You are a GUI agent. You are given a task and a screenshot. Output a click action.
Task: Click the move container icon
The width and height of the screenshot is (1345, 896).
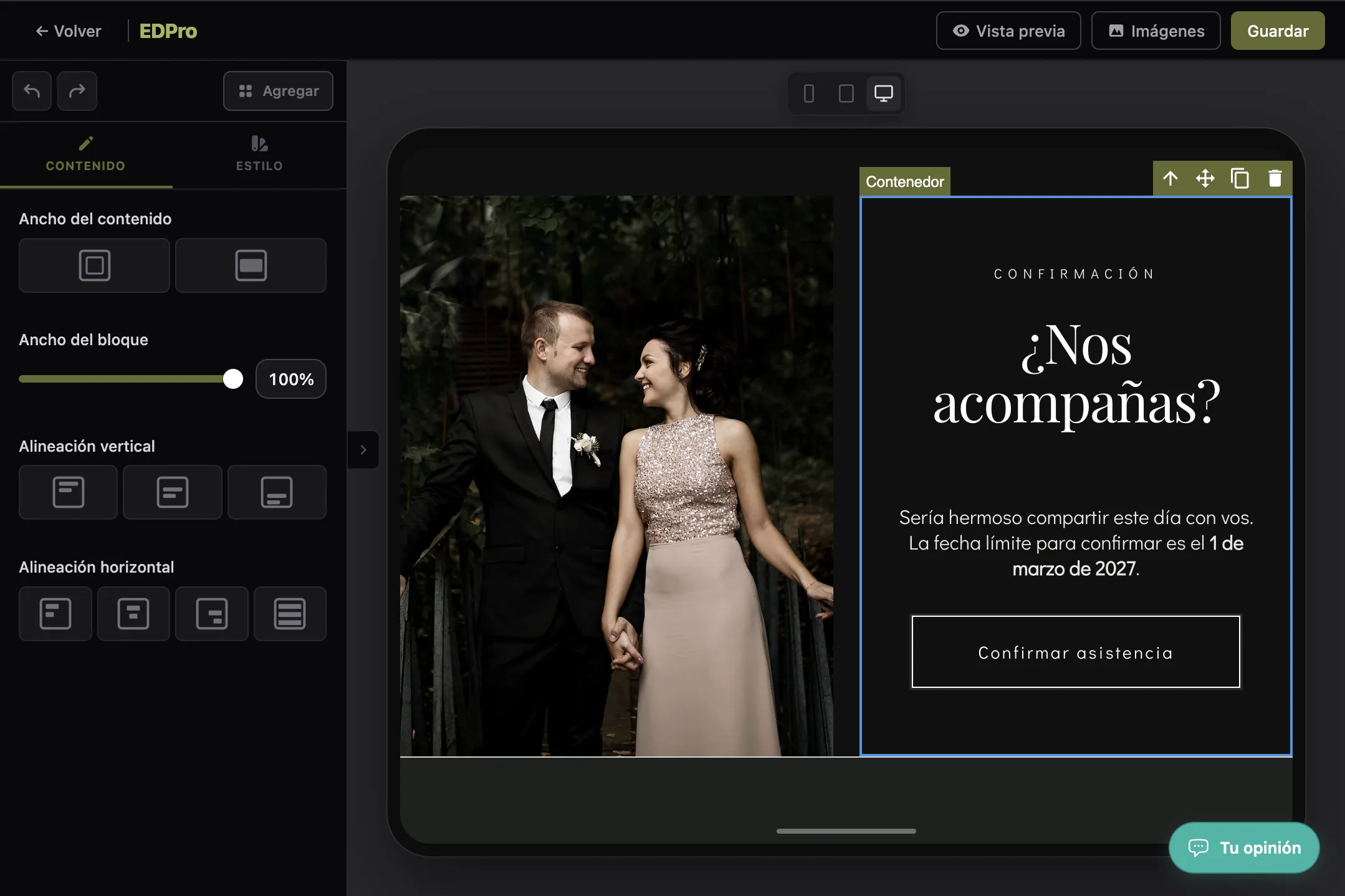click(x=1205, y=179)
